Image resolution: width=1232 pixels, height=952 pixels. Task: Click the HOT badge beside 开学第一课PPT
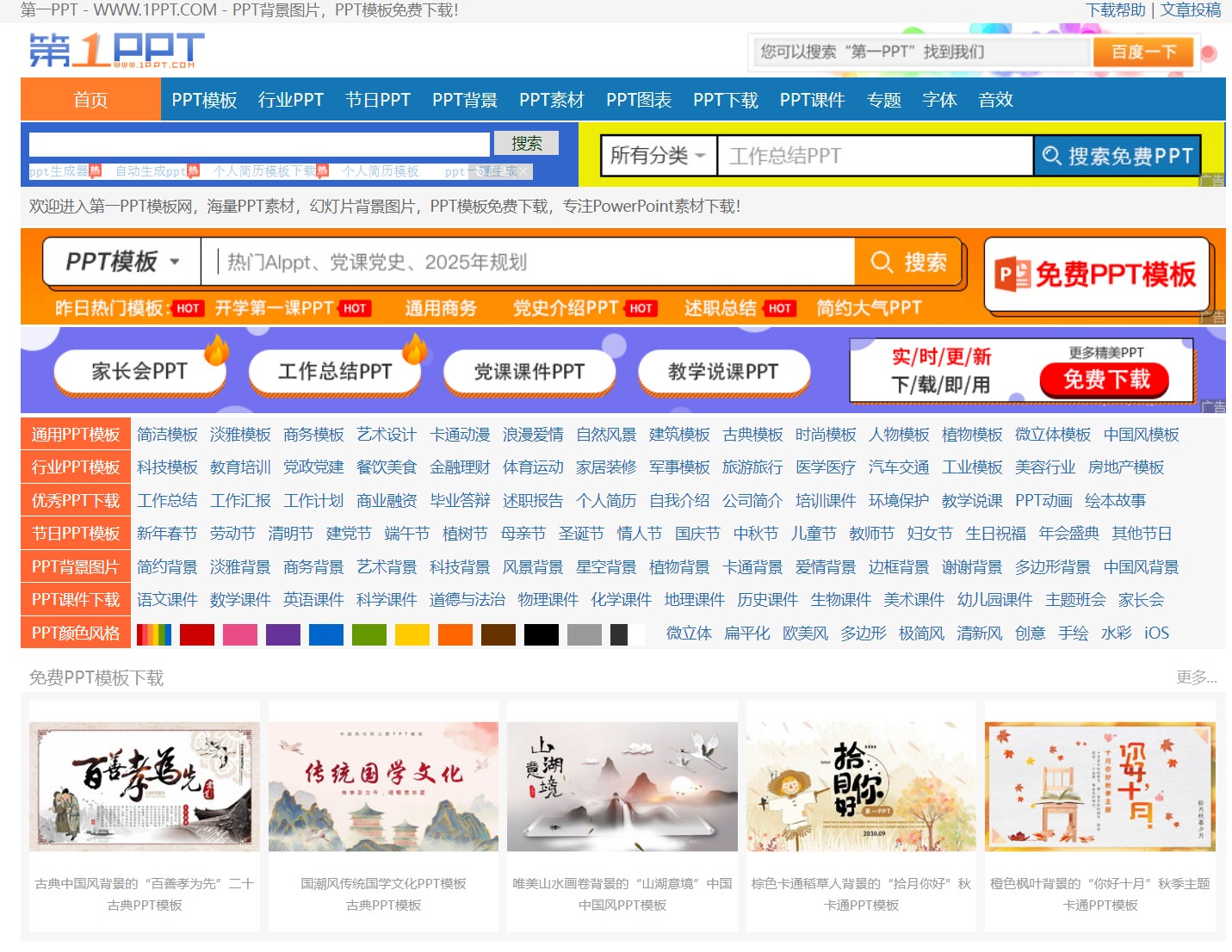click(x=355, y=308)
